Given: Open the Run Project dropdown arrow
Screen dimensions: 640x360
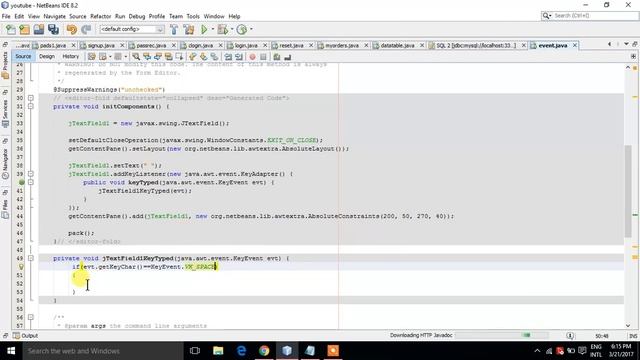Looking at the screenshot, I should (212, 29).
